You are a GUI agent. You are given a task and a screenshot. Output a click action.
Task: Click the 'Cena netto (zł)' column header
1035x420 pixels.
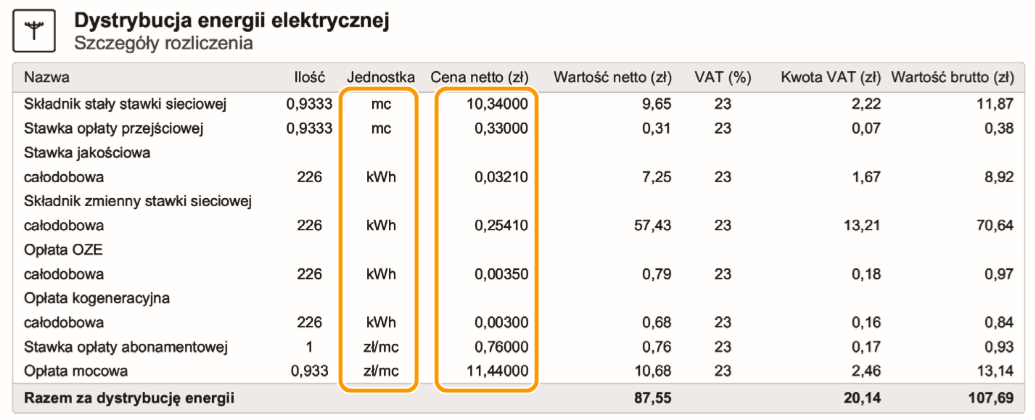pyautogui.click(x=480, y=77)
